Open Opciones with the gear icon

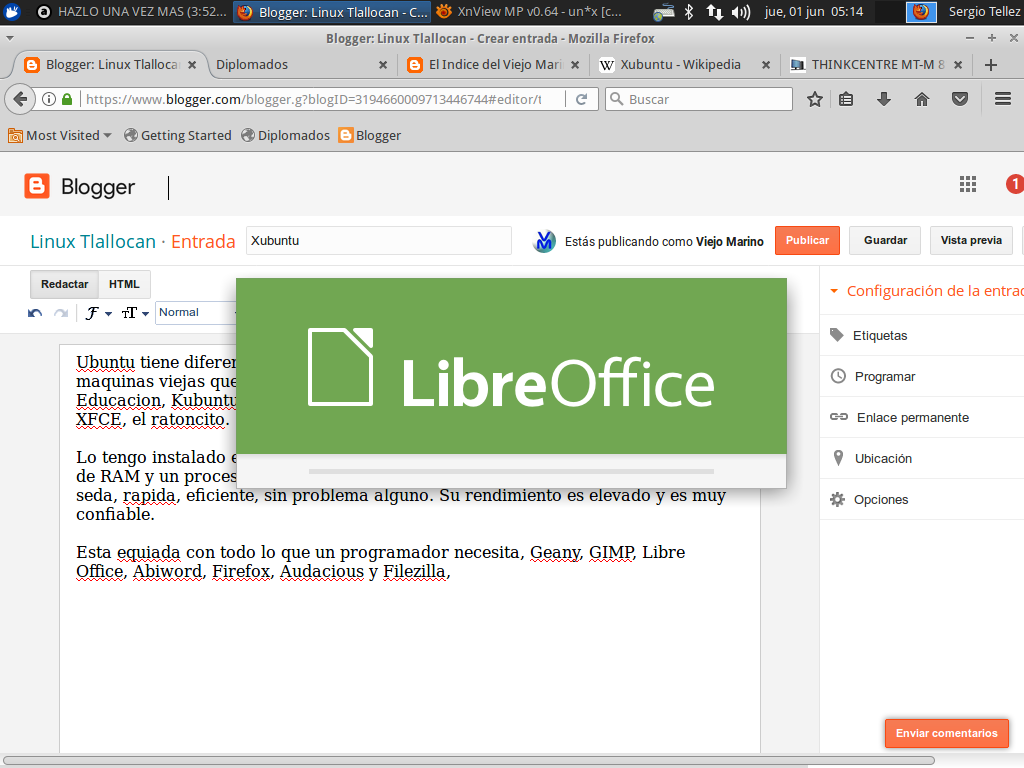point(836,499)
